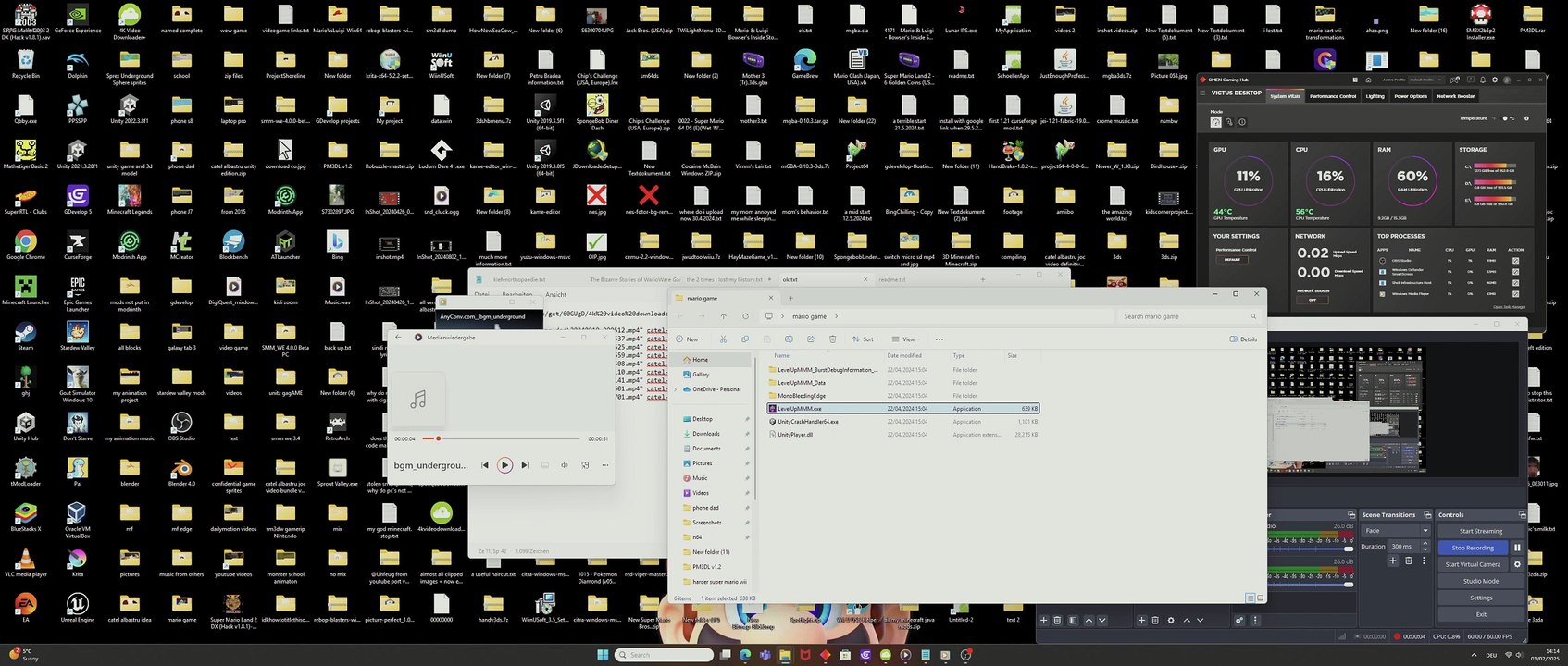1568x666 pixels.
Task: Seek on the media player progress slider
Action: click(502, 438)
